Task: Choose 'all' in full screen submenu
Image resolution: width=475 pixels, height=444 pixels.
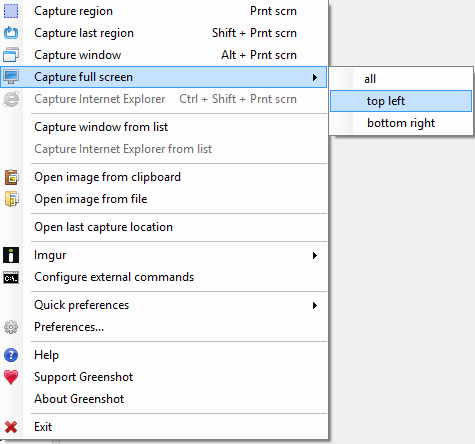Action: pyautogui.click(x=401, y=79)
